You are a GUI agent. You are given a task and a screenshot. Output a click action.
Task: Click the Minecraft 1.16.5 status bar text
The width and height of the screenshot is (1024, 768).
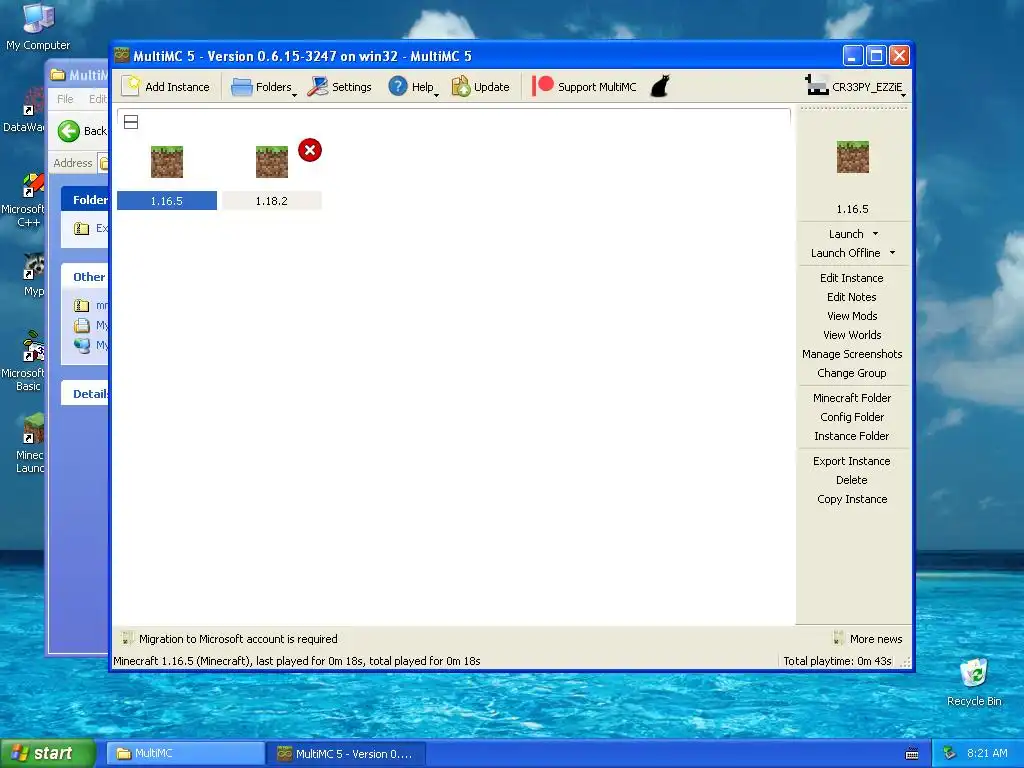pyautogui.click(x=296, y=661)
